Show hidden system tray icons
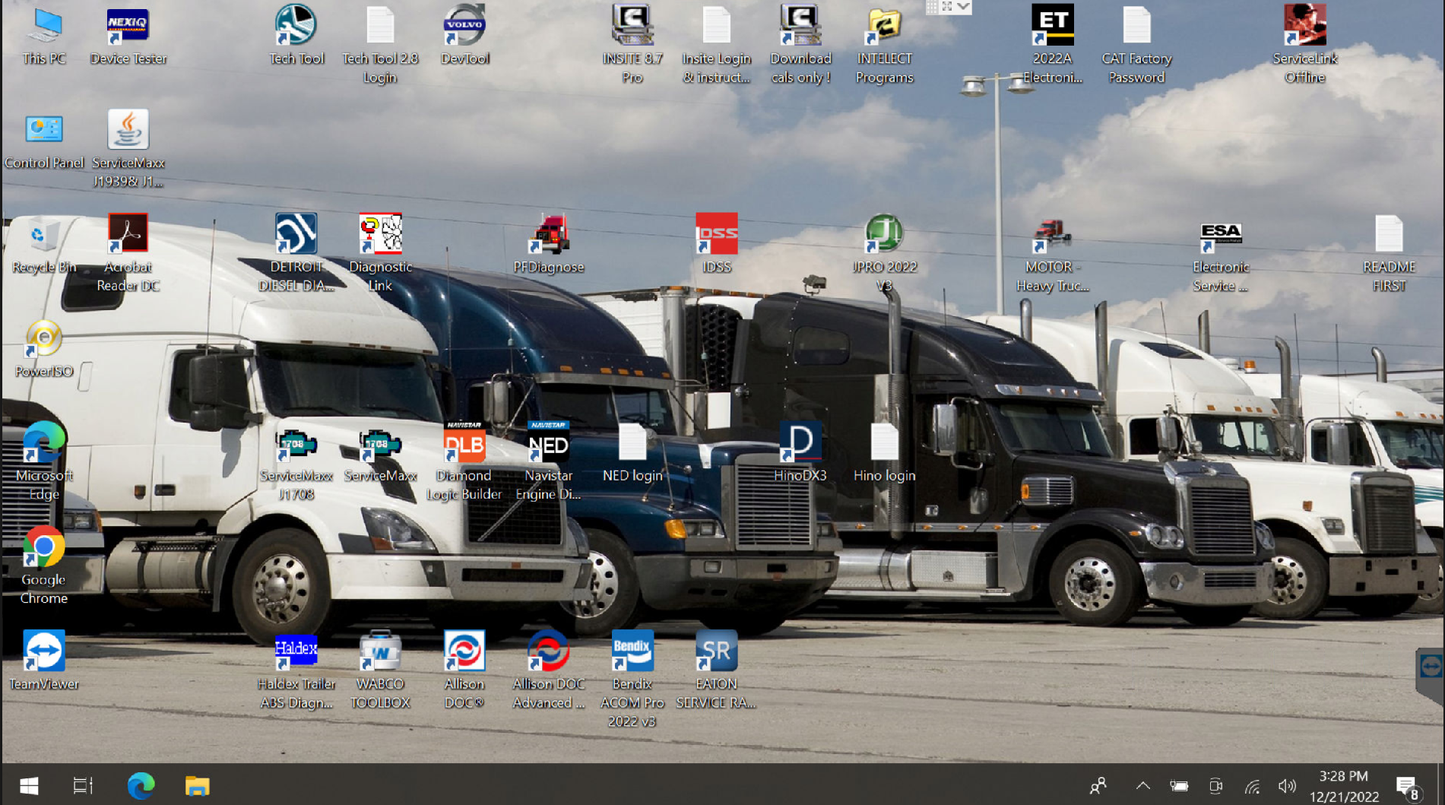Image resolution: width=1445 pixels, height=805 pixels. [x=1143, y=786]
